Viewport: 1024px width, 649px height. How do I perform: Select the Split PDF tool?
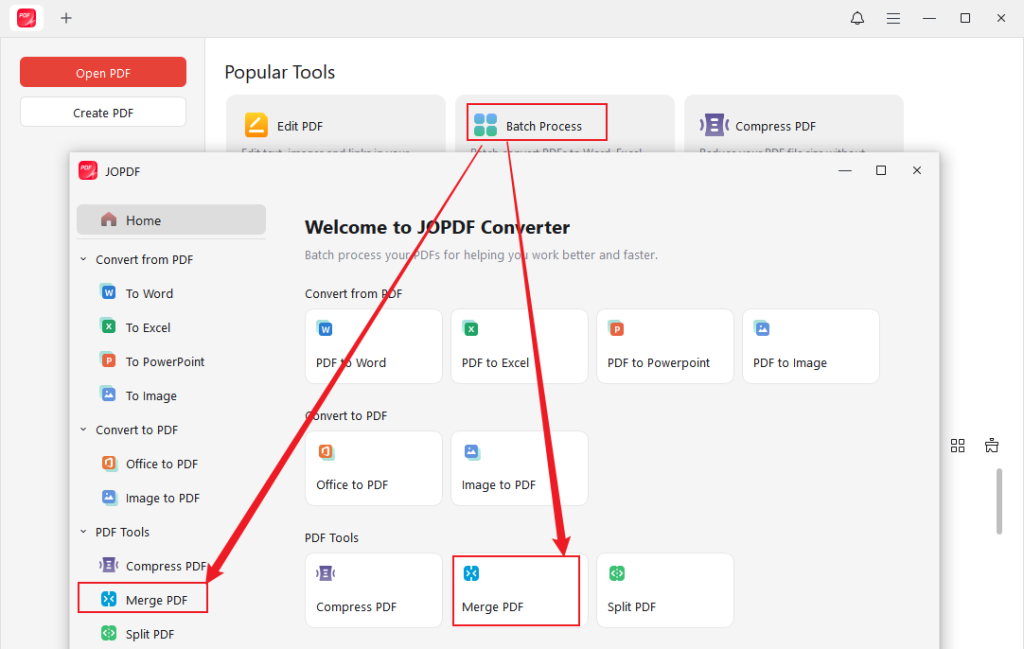click(664, 590)
